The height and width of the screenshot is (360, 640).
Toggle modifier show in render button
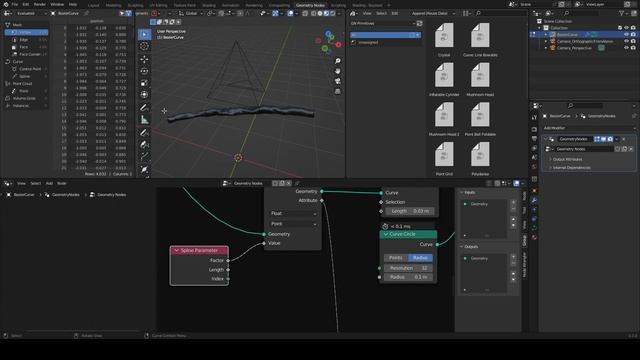point(610,139)
